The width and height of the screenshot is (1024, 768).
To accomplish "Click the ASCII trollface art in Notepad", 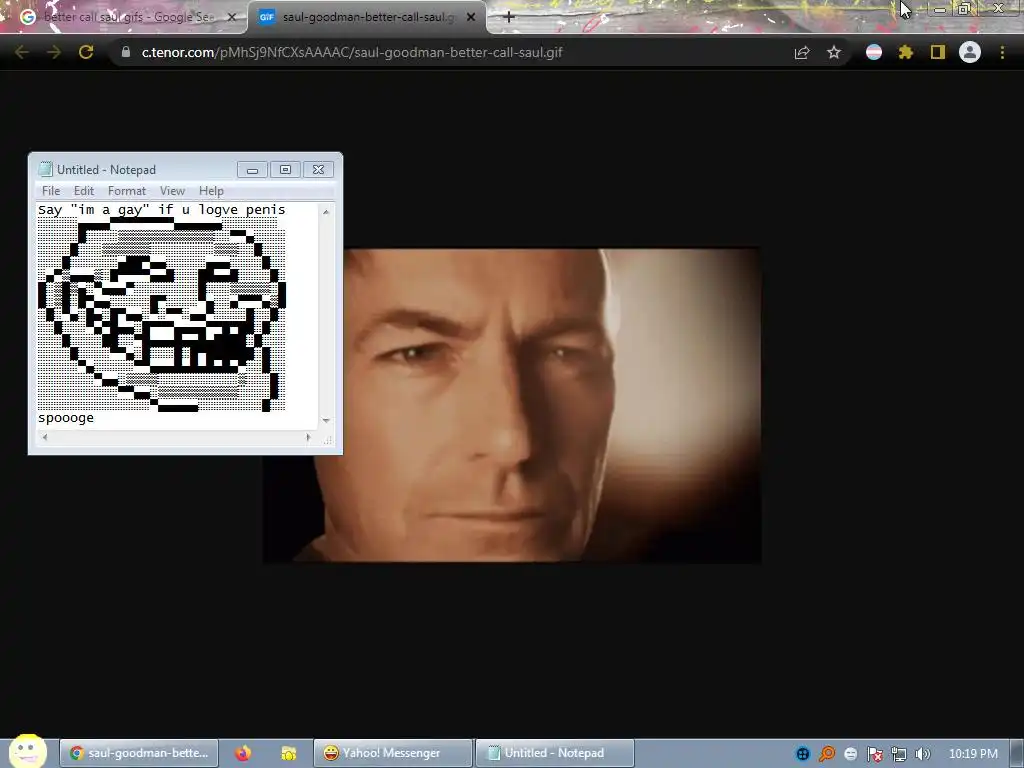I will pyautogui.click(x=161, y=315).
